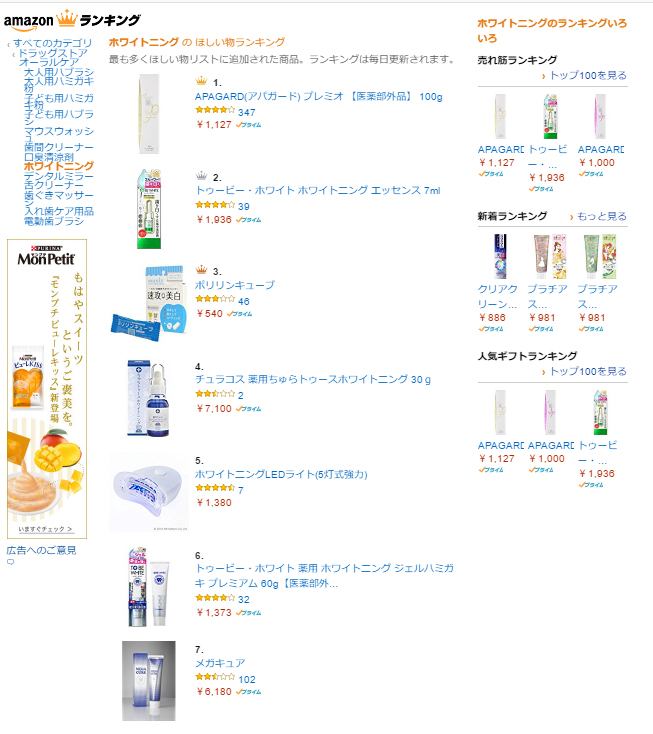This screenshot has height=734, width=653.
Task: Open トゥービー・ホワイト エッセンス 7ml product link
Action: 318,191
